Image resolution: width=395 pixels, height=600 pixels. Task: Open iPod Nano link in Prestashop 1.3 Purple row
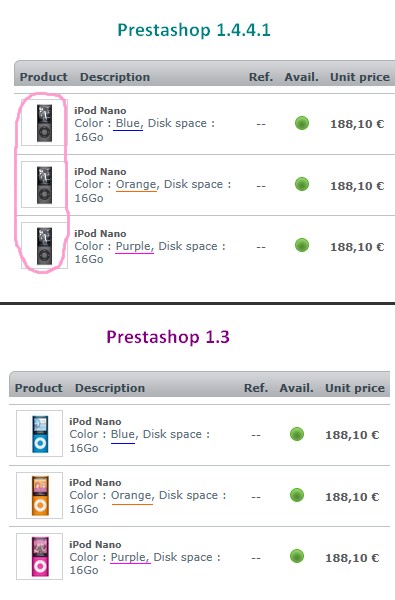coord(95,545)
